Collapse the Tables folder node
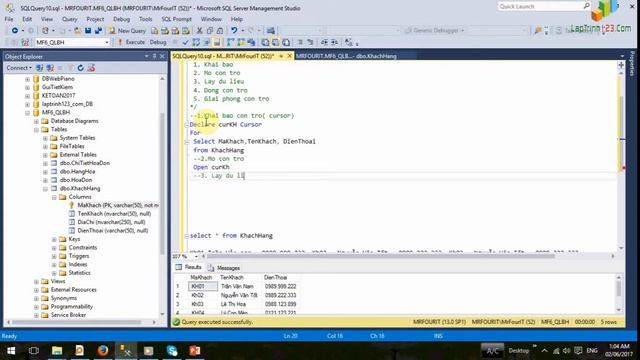This screenshot has width=640, height=360. coord(37,129)
